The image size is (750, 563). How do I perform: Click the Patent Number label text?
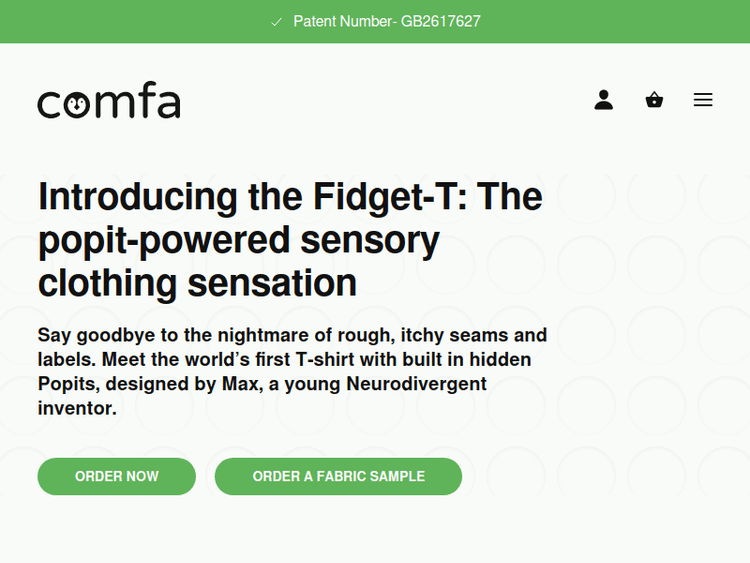pyautogui.click(x=344, y=21)
